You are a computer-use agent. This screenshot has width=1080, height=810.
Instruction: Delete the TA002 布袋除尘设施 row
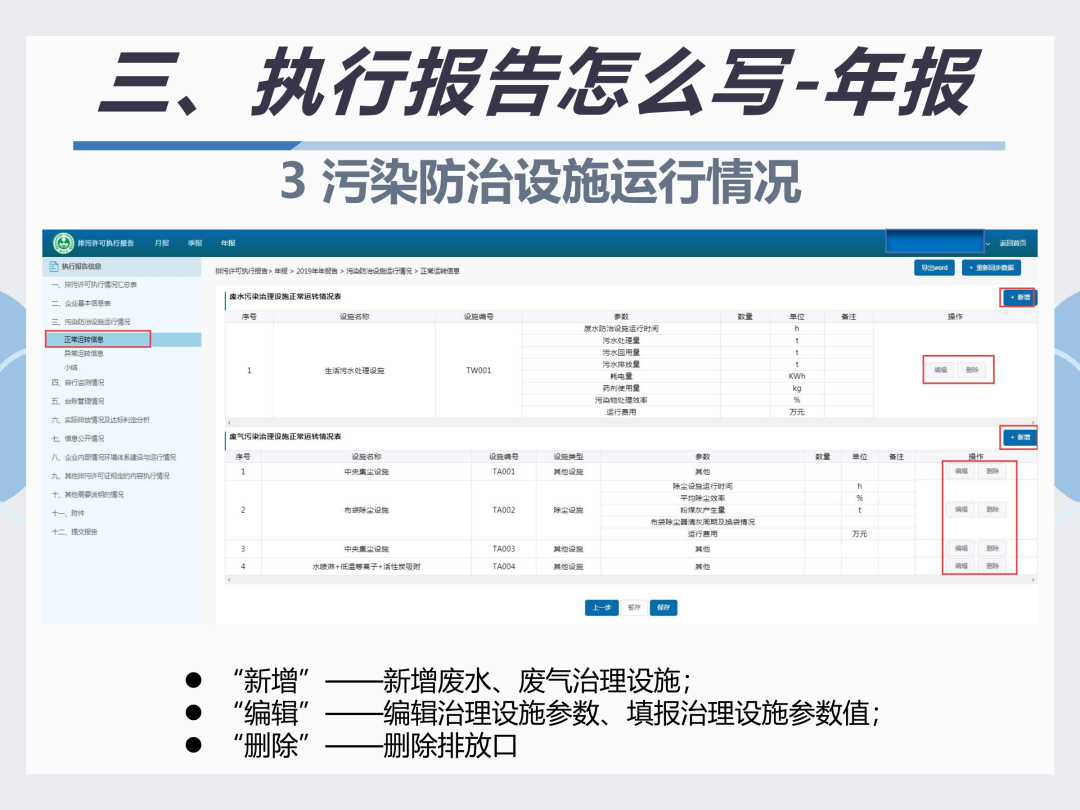coord(992,510)
